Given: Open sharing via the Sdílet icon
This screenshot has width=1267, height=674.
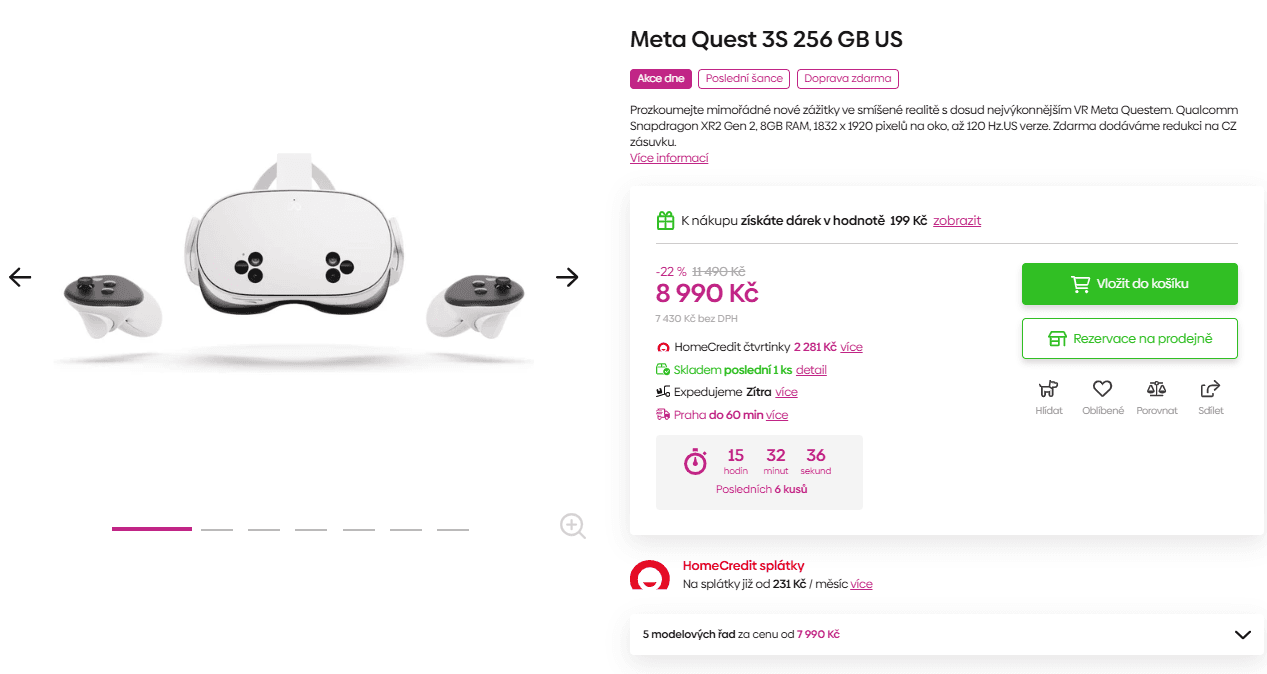Looking at the screenshot, I should tap(1210, 389).
